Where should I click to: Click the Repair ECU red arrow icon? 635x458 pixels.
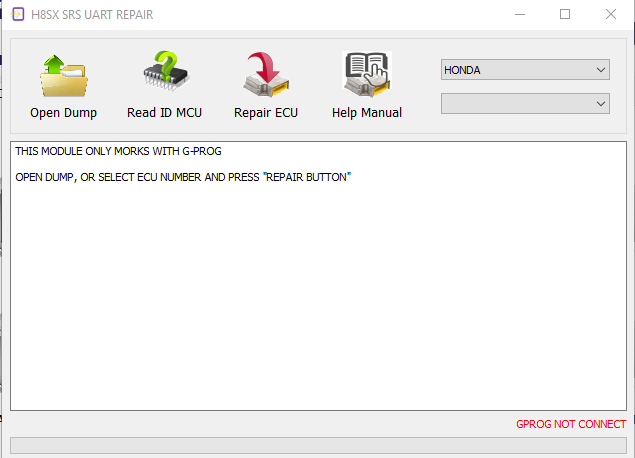pos(266,75)
